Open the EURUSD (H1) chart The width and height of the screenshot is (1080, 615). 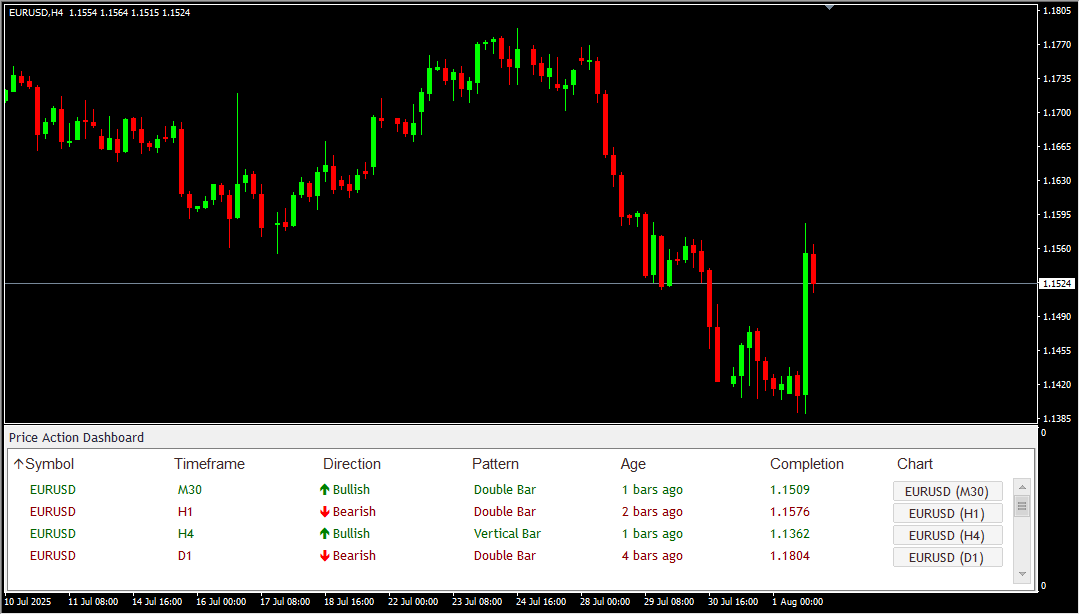pos(947,513)
